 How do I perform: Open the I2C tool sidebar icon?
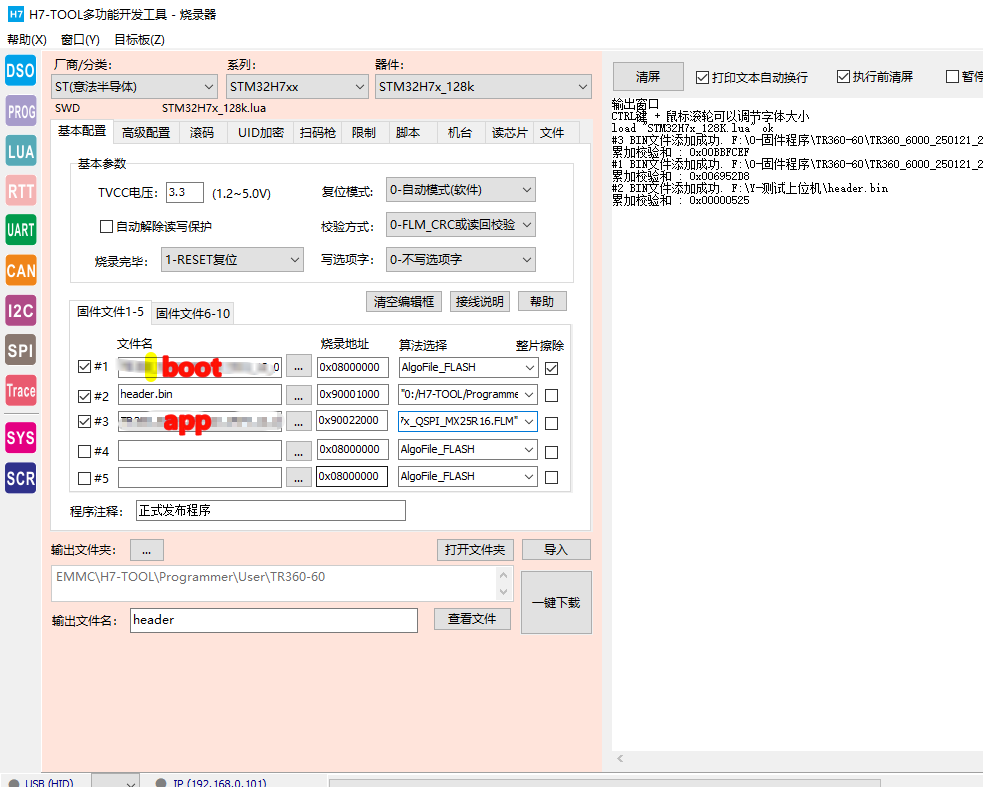21,310
